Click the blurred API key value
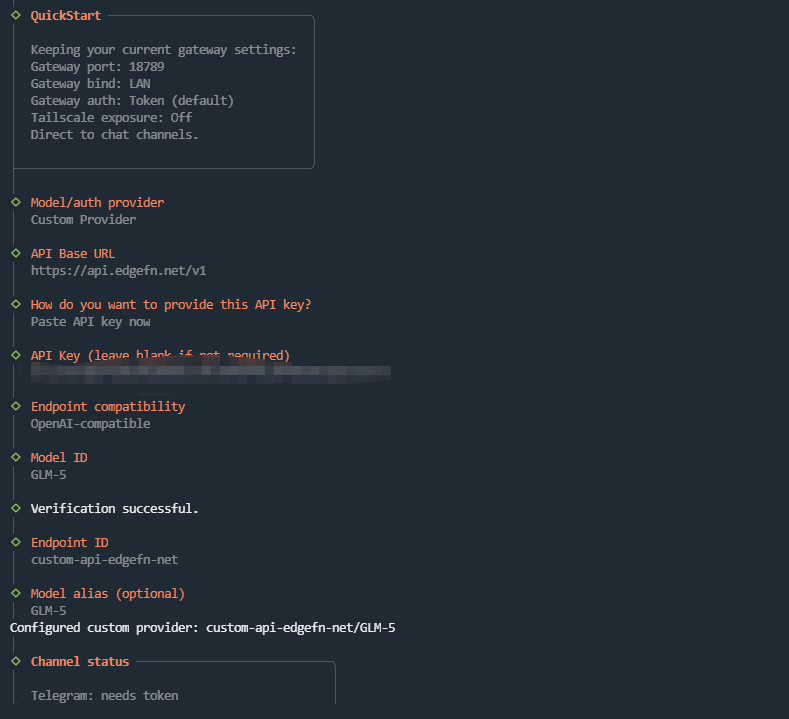The image size is (789, 719). coord(205,373)
